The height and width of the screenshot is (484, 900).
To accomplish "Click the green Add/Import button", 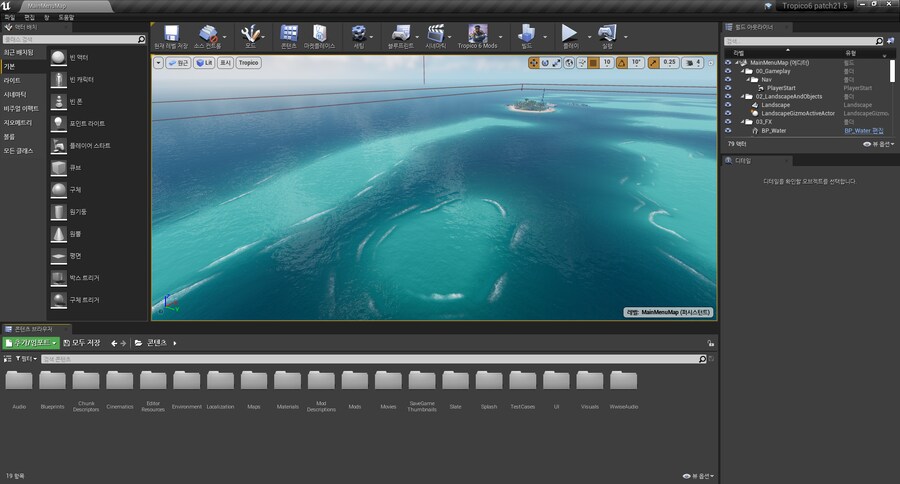I will pos(31,343).
